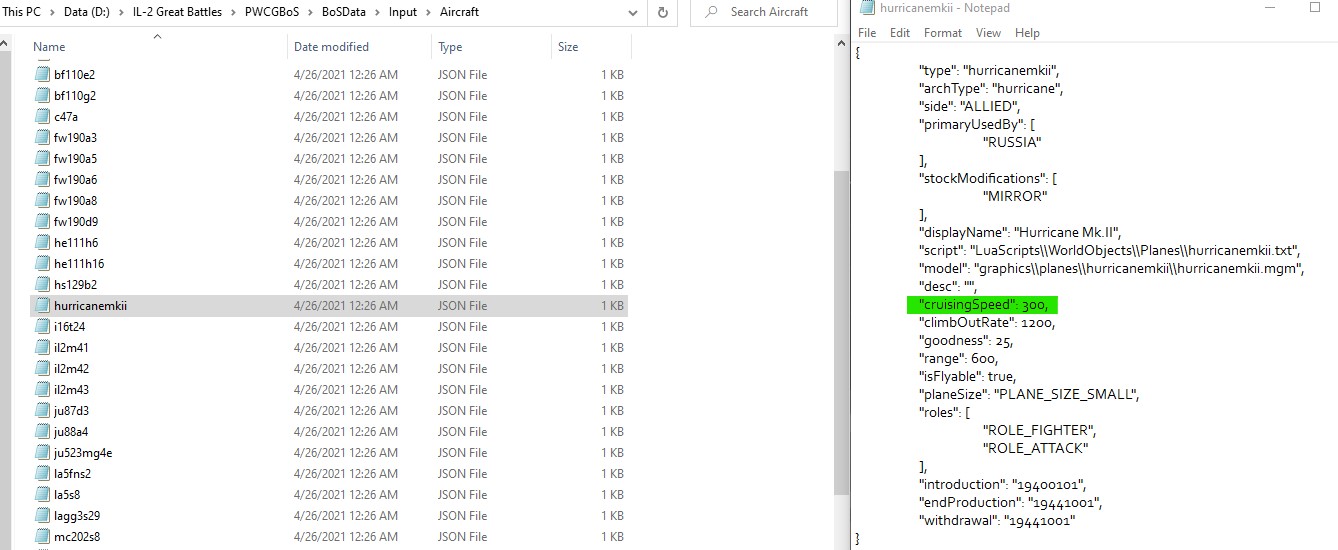Select the fw190a3 file icon
Viewport: 1338px width, 550px height.
click(42, 138)
